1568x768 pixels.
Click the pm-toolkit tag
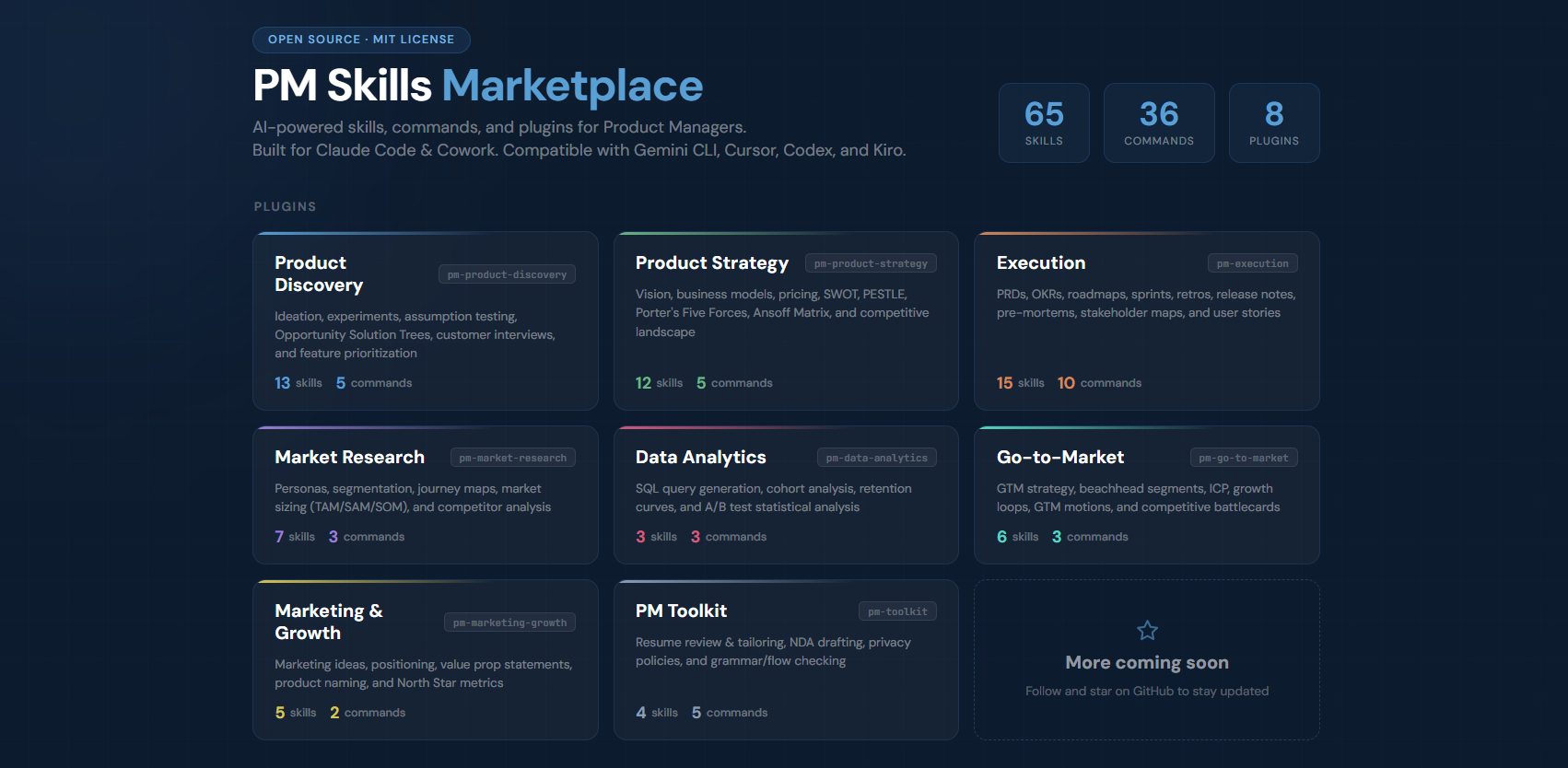pyautogui.click(x=897, y=611)
